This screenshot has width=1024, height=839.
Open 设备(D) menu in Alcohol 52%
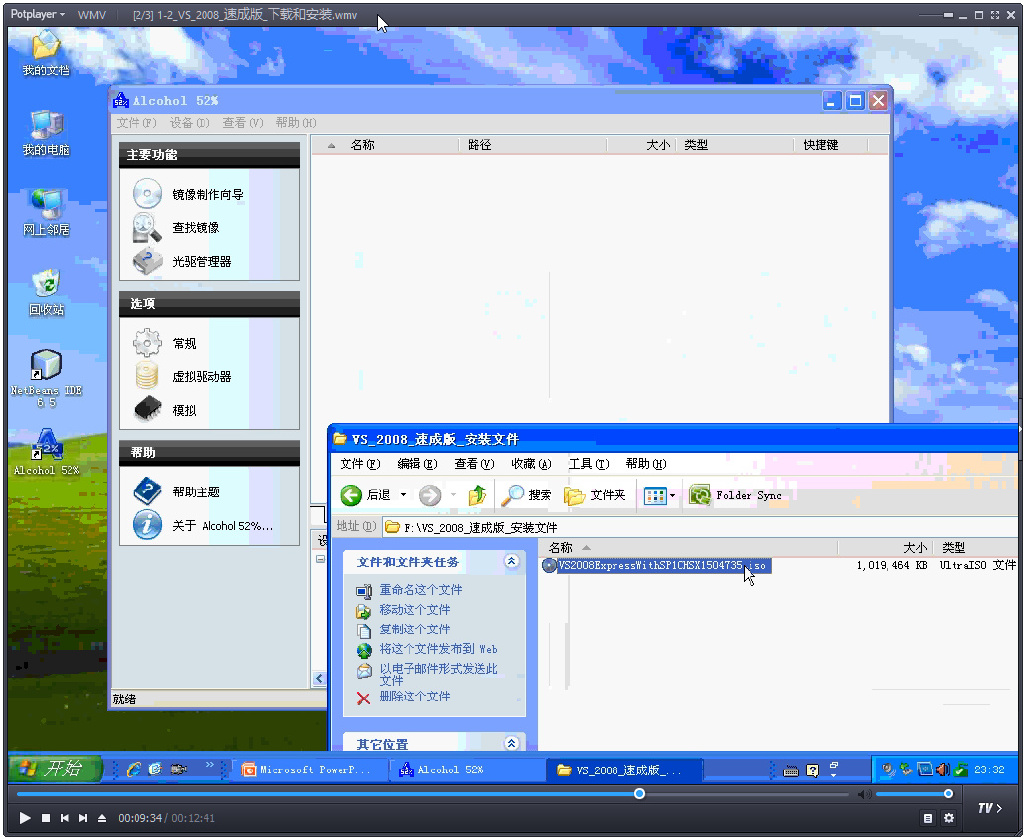tap(189, 123)
